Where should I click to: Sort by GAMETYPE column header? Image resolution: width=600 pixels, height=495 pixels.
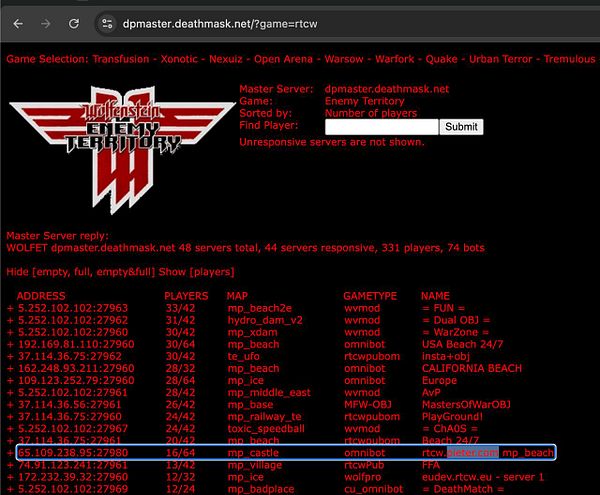(370, 296)
